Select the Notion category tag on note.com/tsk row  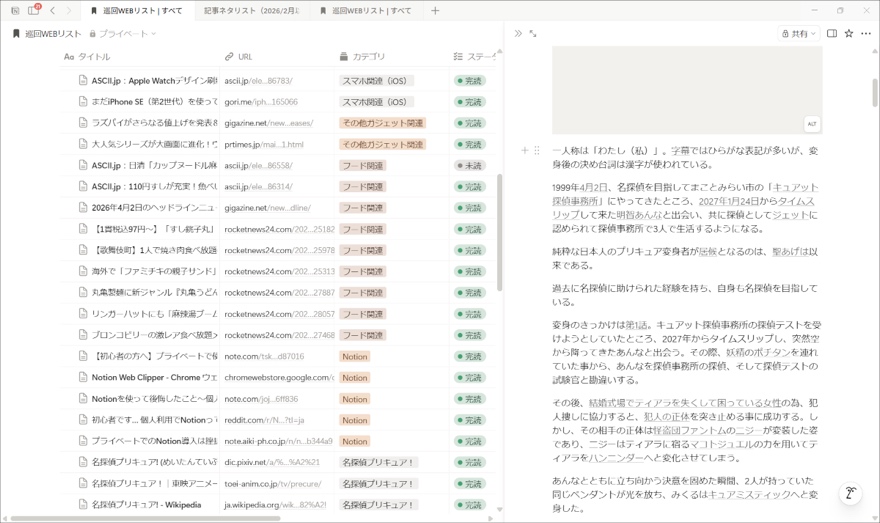point(355,357)
